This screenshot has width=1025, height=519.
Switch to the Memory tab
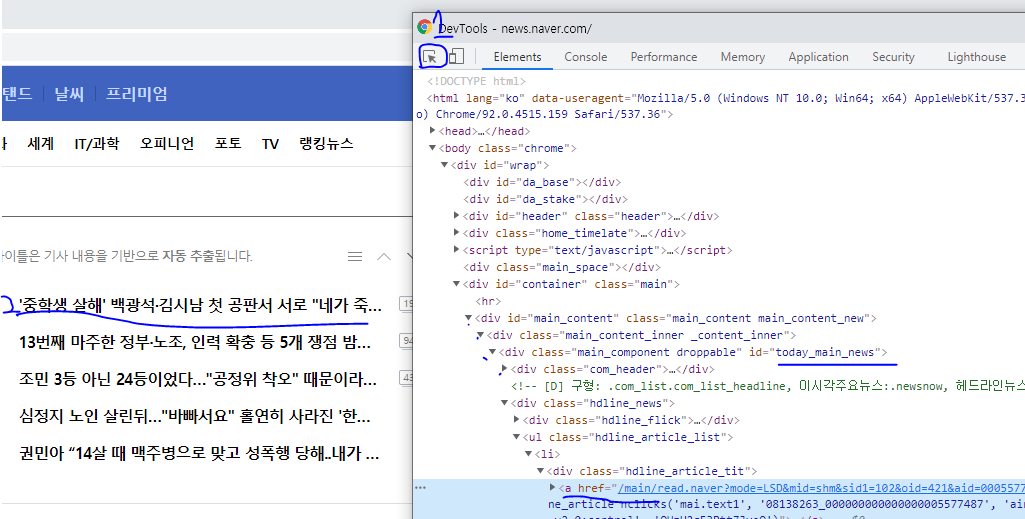pos(743,57)
